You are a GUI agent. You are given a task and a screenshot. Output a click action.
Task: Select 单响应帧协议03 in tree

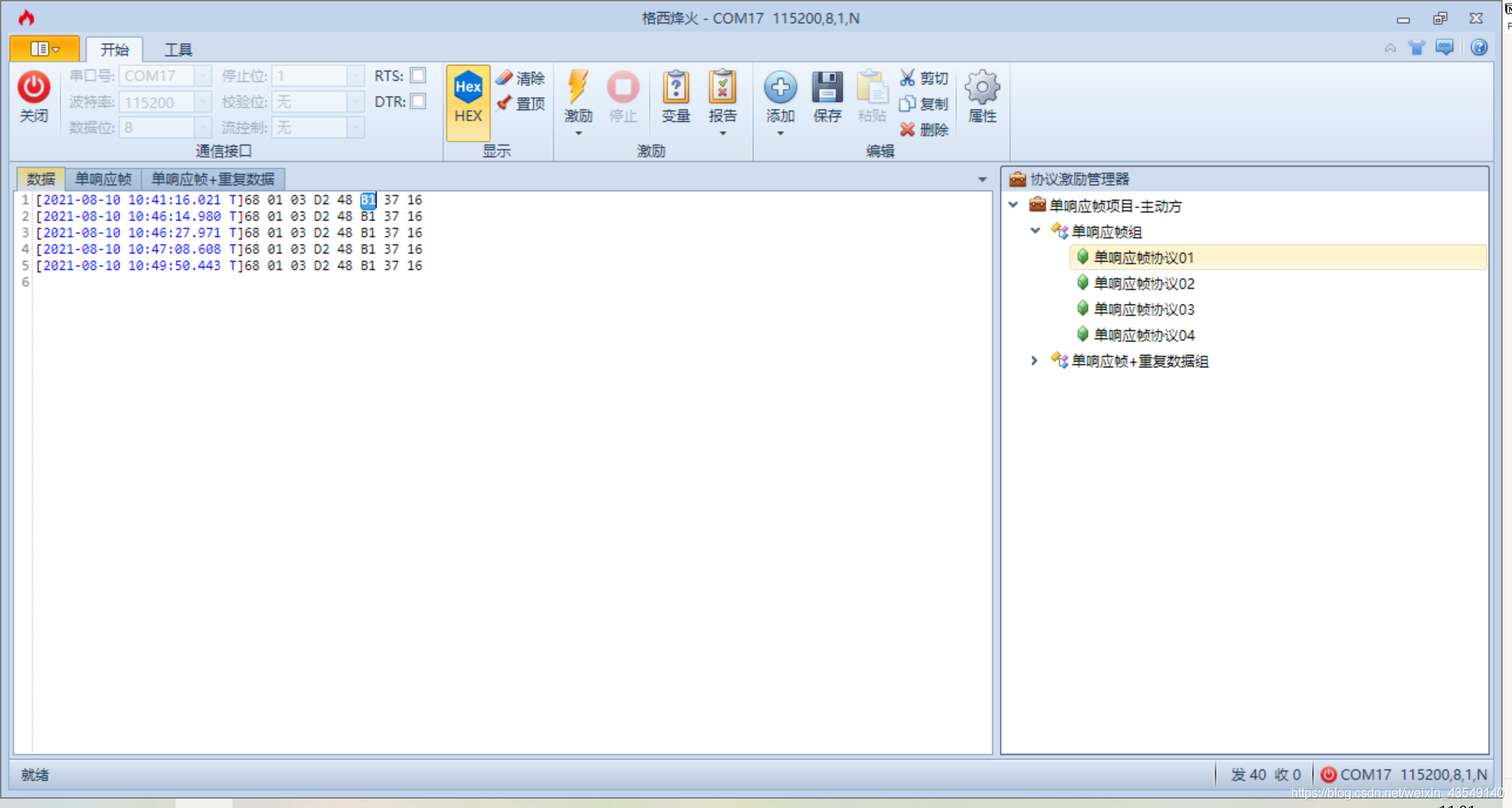point(1143,309)
